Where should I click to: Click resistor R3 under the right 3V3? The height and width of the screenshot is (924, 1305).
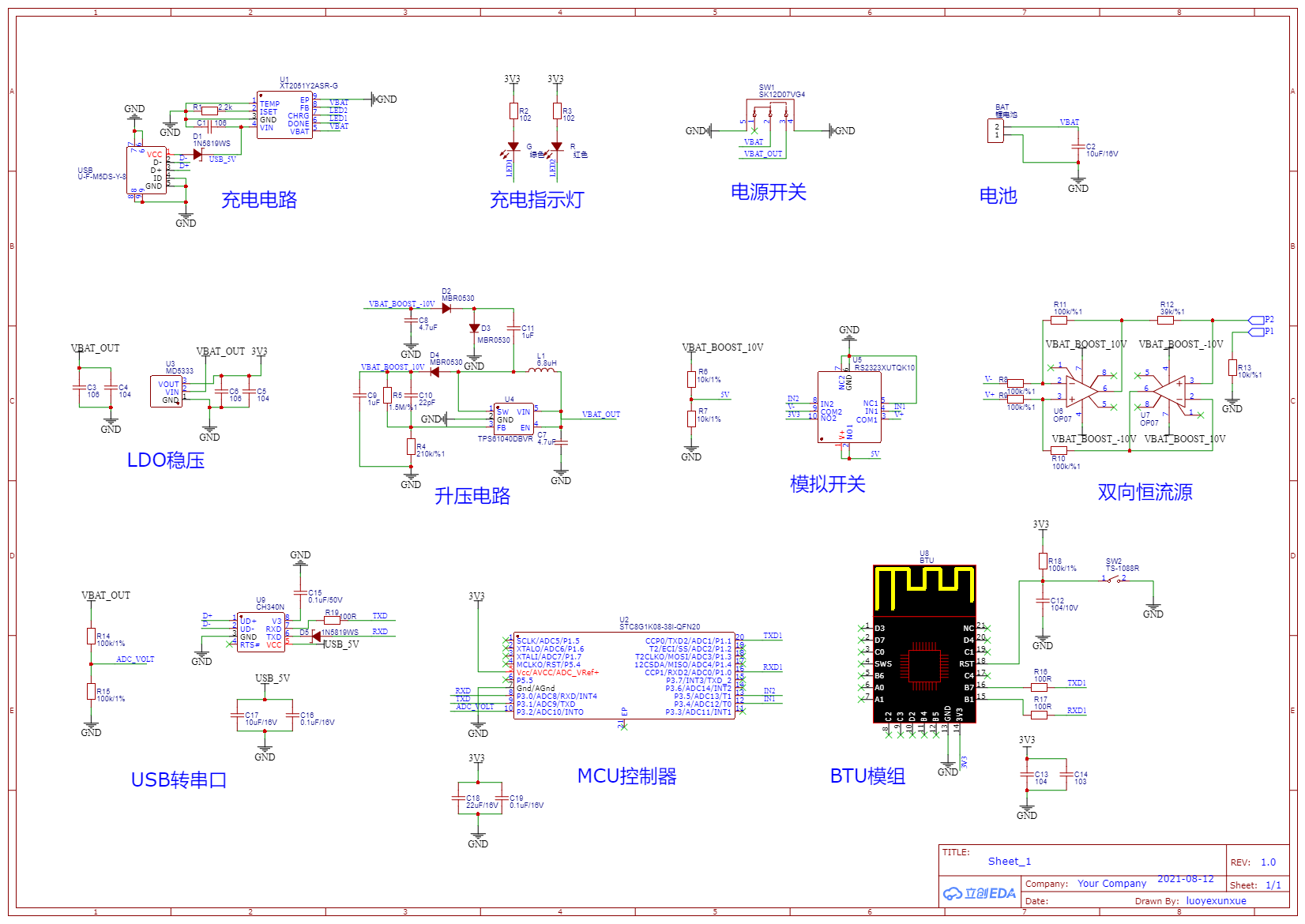coord(557,111)
